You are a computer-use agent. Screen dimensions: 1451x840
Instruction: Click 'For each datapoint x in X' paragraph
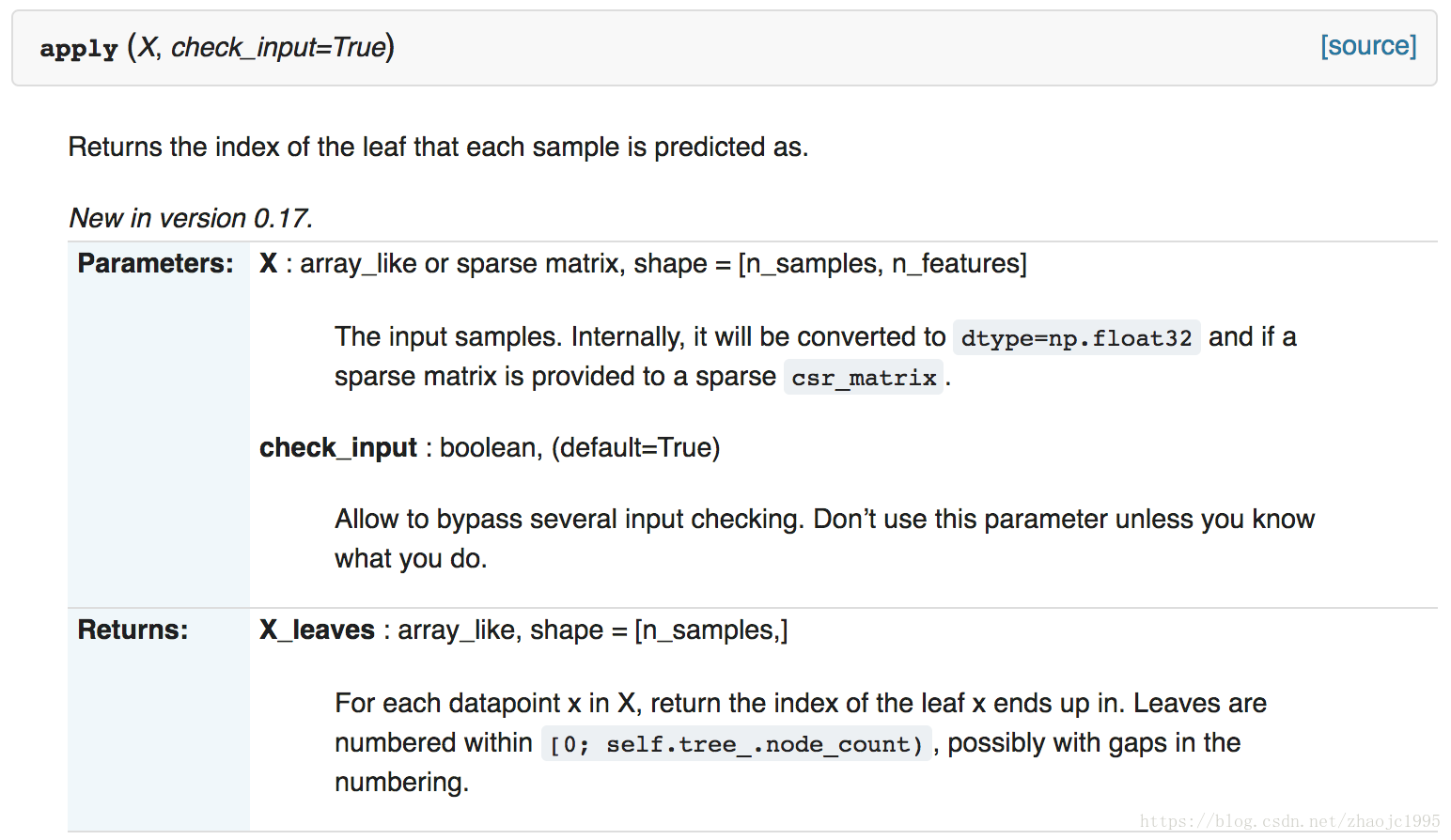tap(801, 742)
